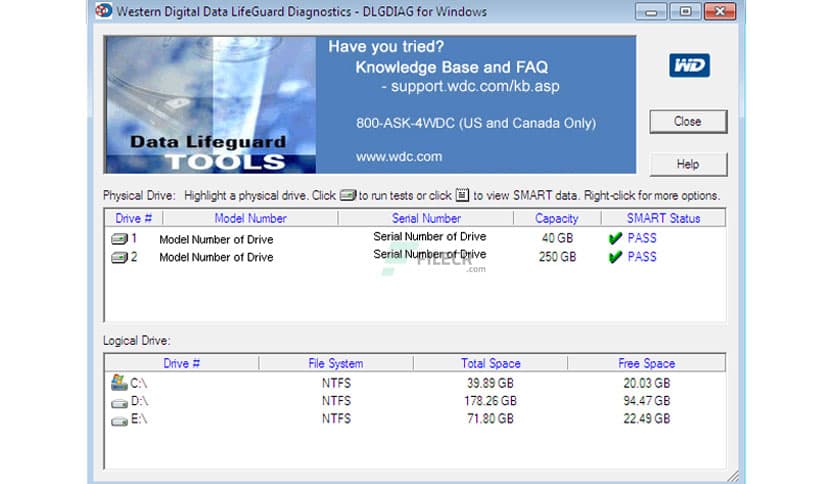
Task: Click the 20.03 GB free space value
Action: pos(647,383)
